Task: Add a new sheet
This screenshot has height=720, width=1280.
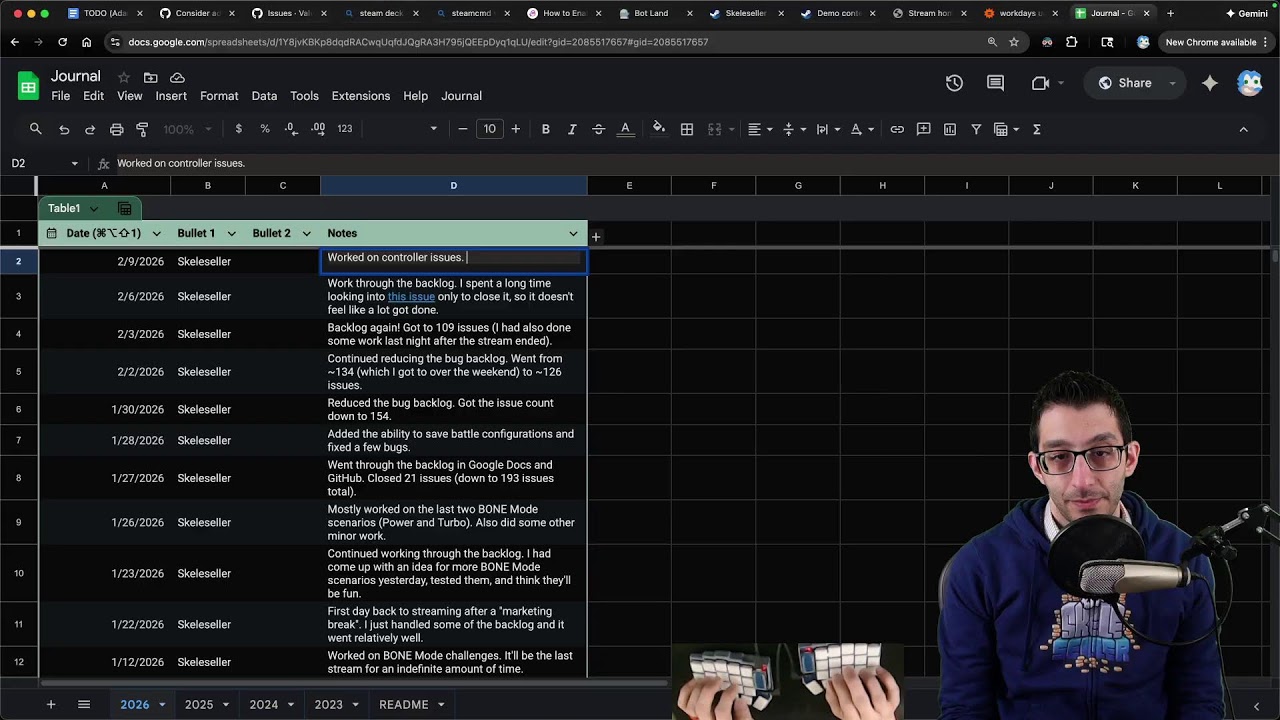Action: (50, 704)
